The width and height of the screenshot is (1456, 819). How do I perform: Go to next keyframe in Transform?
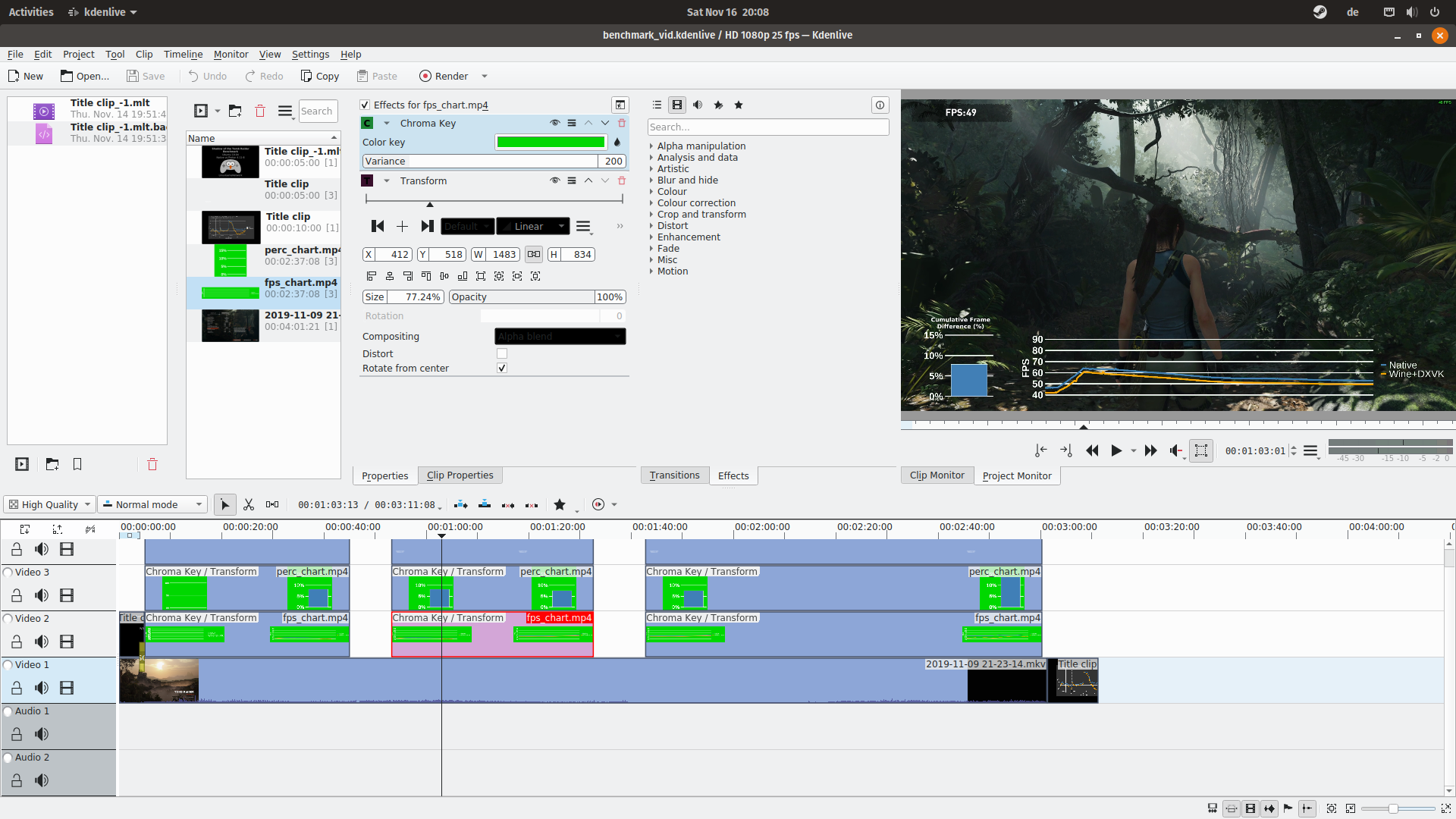point(428,226)
